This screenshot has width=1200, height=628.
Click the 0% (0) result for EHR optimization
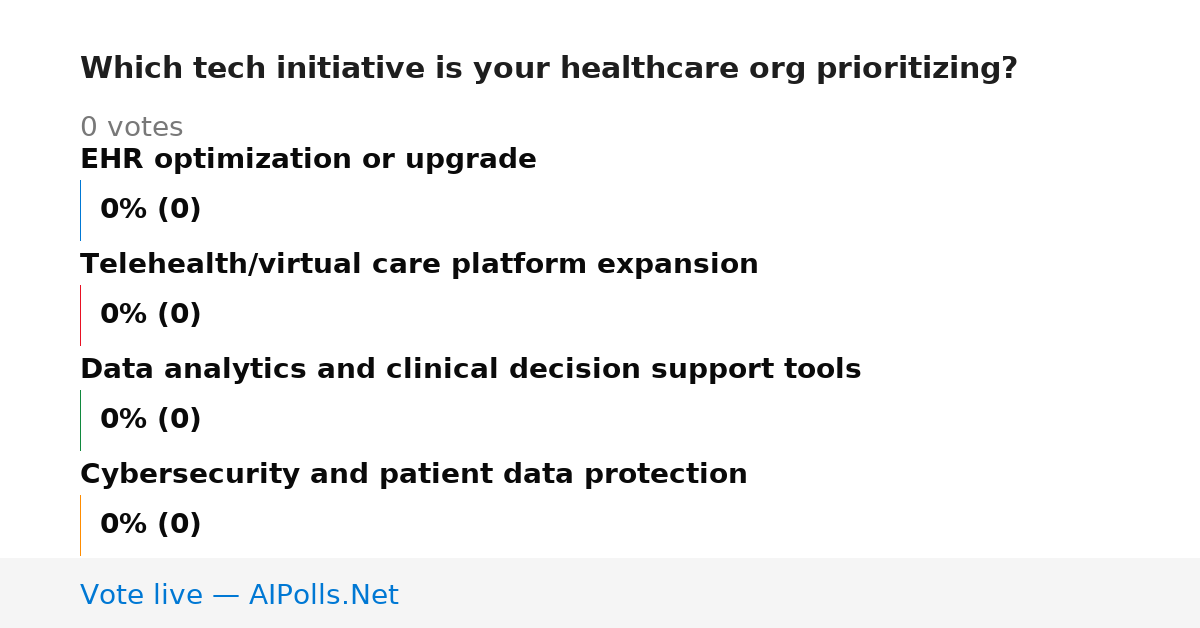click(150, 210)
